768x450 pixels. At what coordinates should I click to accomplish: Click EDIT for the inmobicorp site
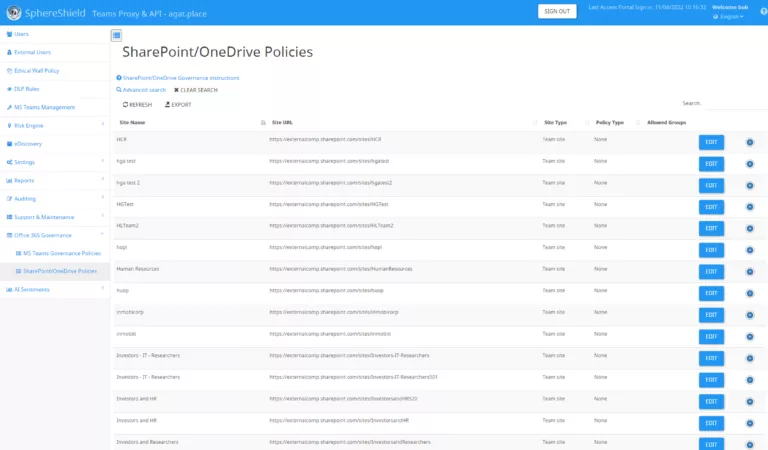point(711,315)
